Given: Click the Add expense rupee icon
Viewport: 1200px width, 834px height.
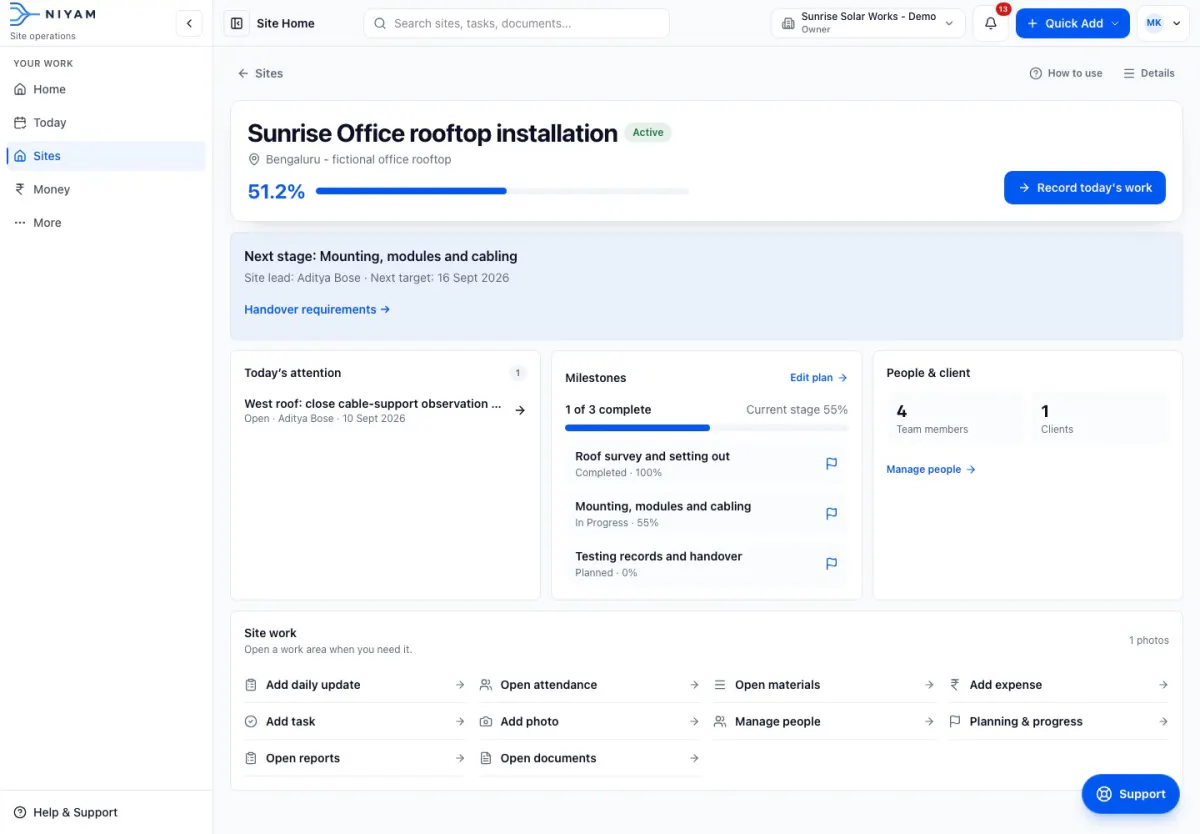Looking at the screenshot, I should 955,685.
